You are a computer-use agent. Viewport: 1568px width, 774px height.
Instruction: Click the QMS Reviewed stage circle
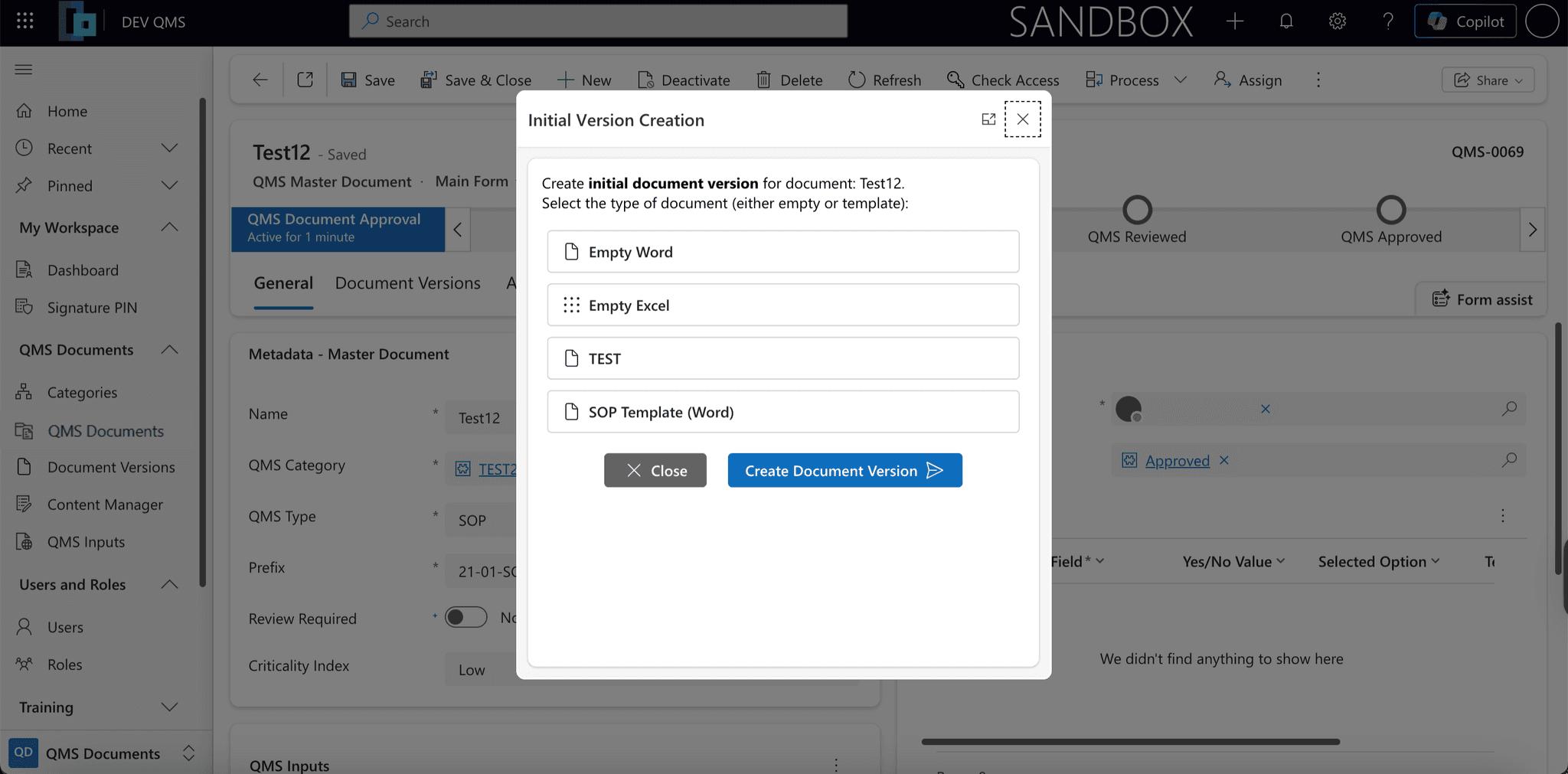[1137, 210]
